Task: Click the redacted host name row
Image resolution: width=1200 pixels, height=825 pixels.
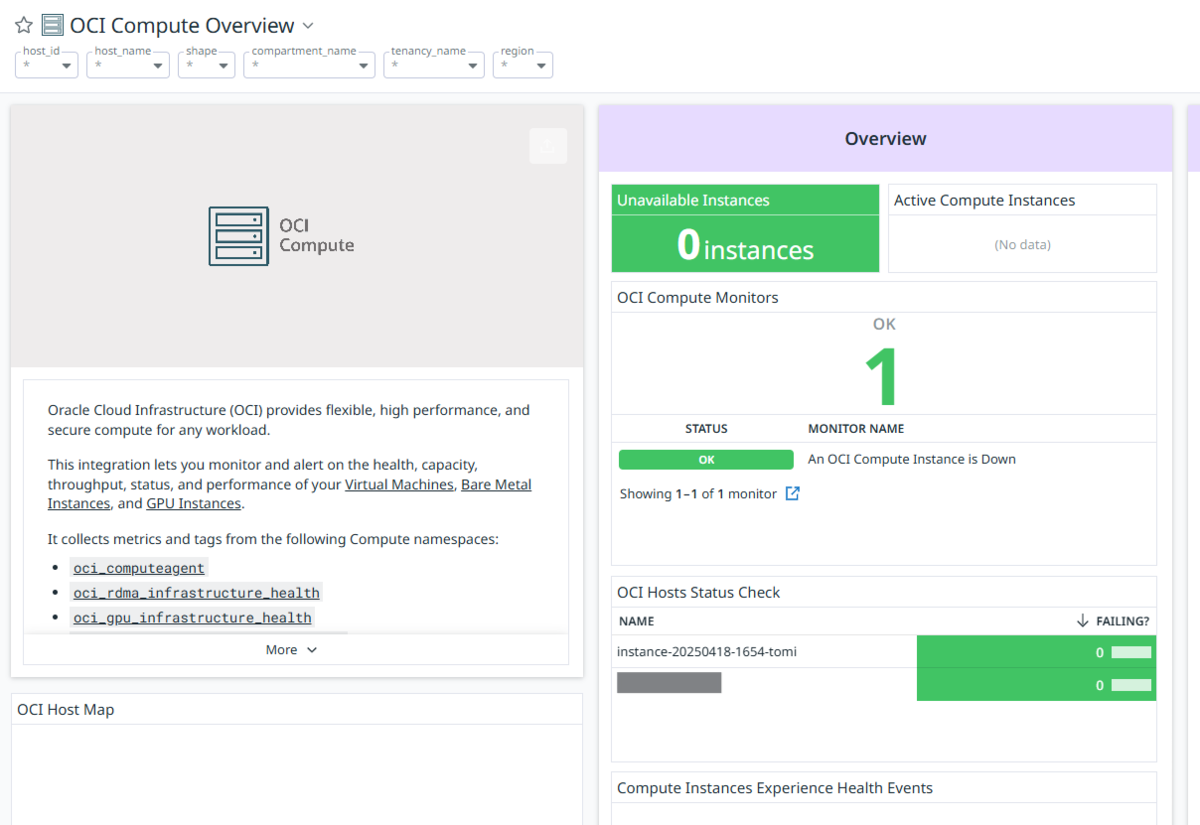Action: point(669,684)
